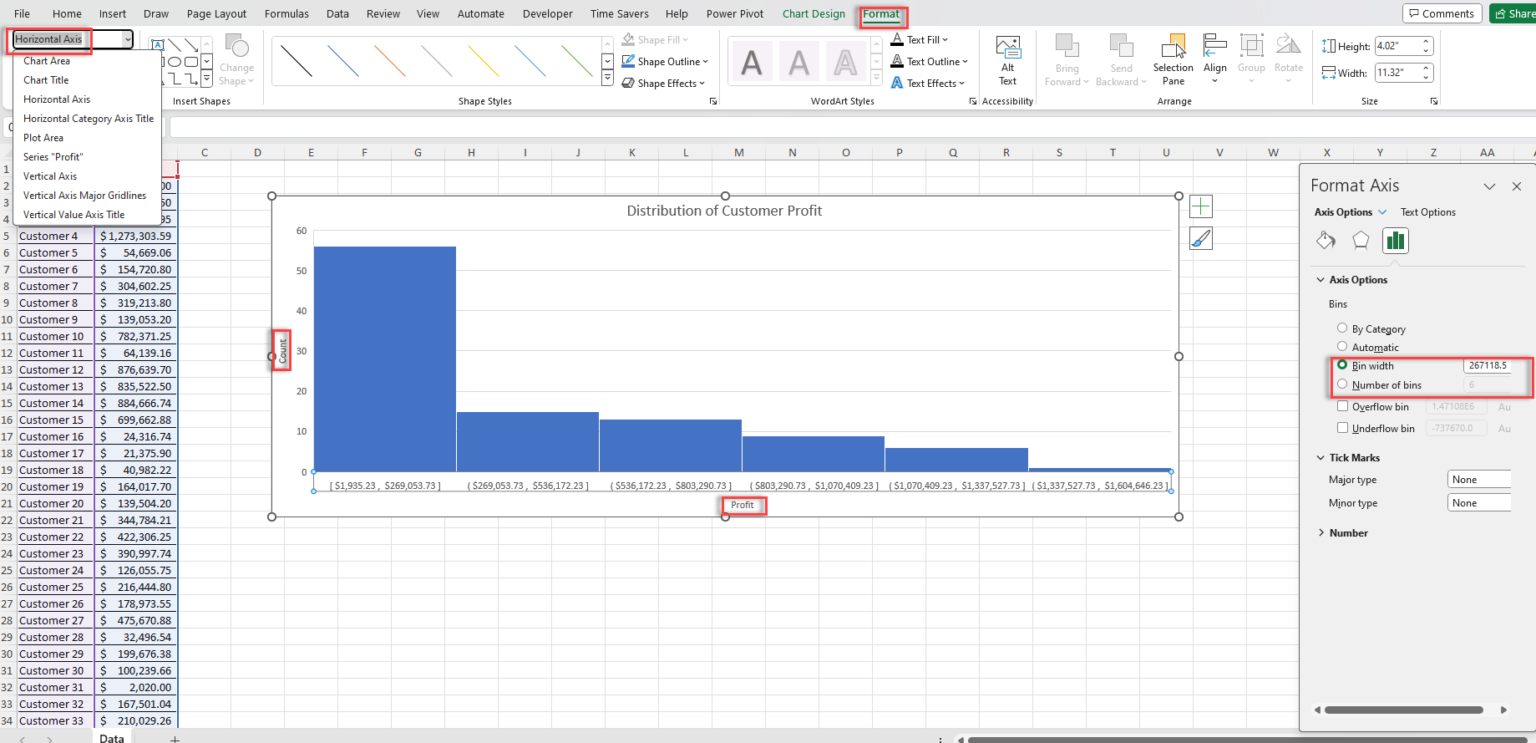Click the Chart Styles brush icon

coord(1200,238)
